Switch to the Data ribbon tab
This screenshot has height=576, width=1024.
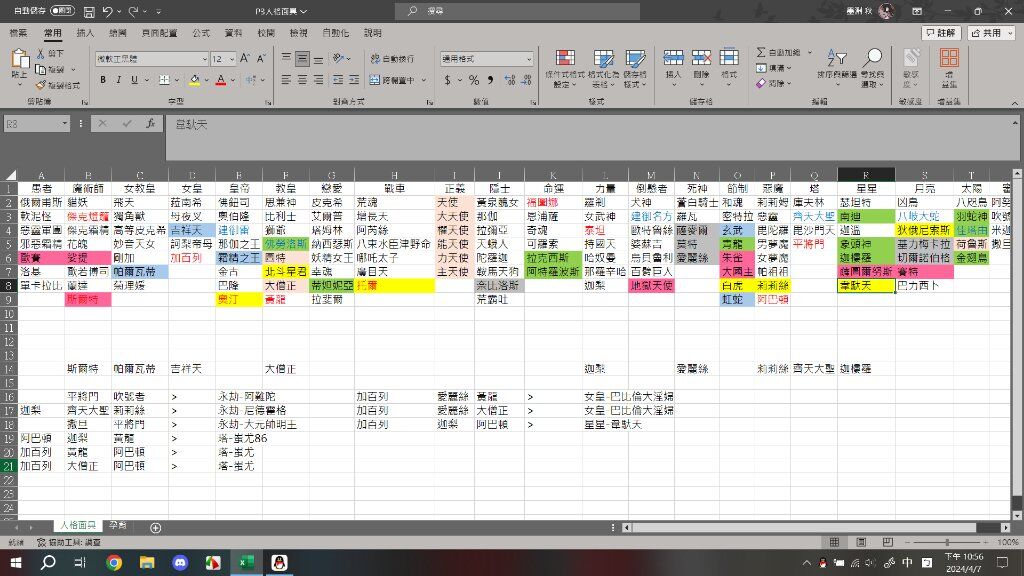pyautogui.click(x=233, y=33)
